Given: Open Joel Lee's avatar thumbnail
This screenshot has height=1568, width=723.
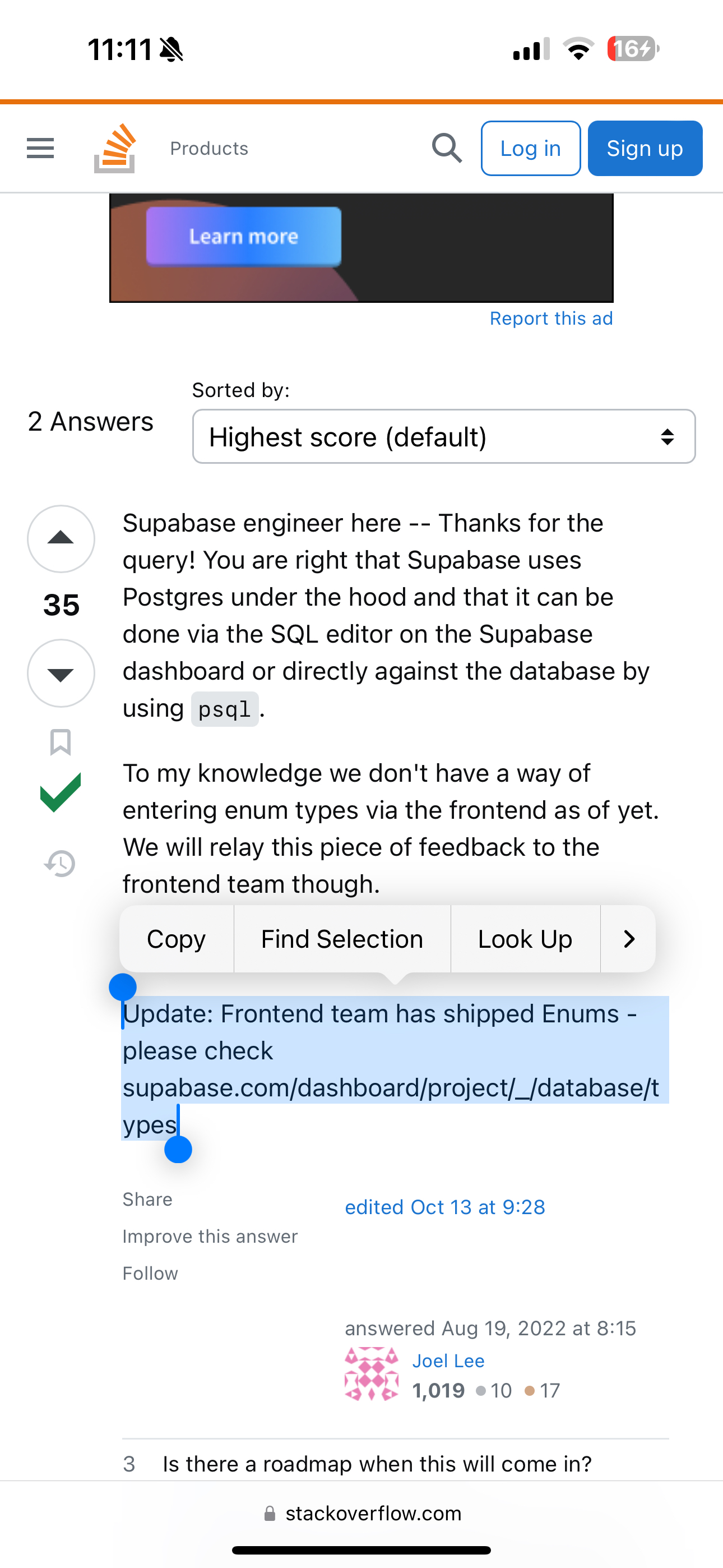Looking at the screenshot, I should coord(372,1374).
